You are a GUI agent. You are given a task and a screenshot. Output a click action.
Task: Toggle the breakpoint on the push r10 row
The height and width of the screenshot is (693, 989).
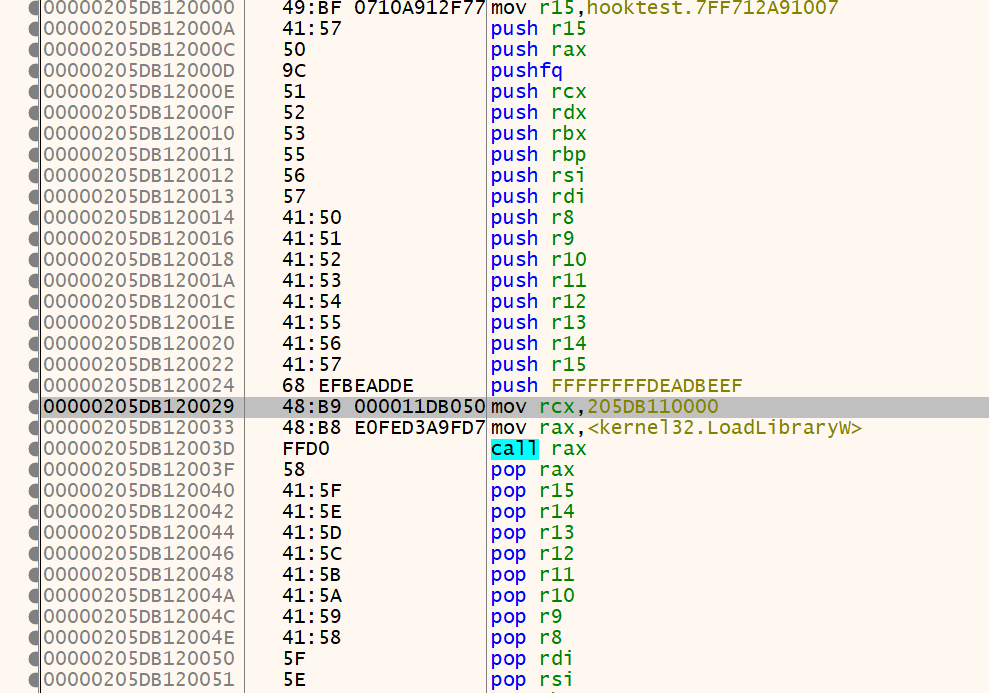coord(33,259)
